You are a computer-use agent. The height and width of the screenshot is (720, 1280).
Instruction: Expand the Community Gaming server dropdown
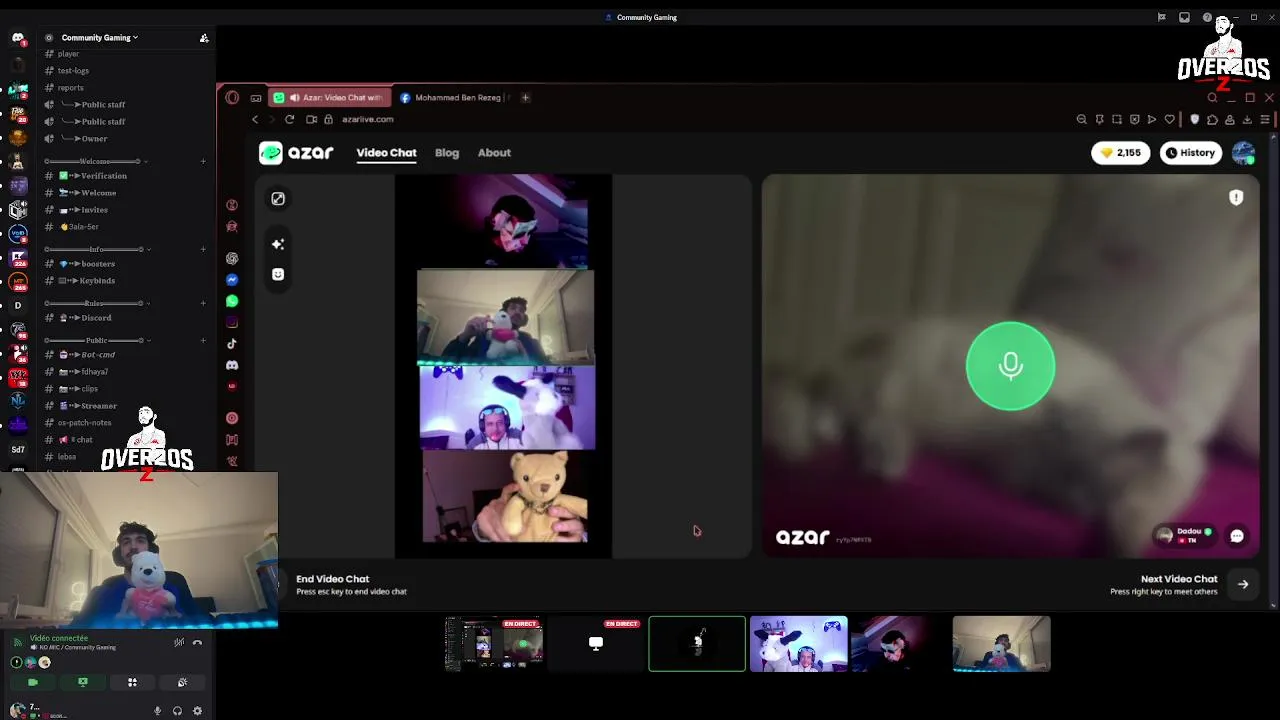point(100,38)
